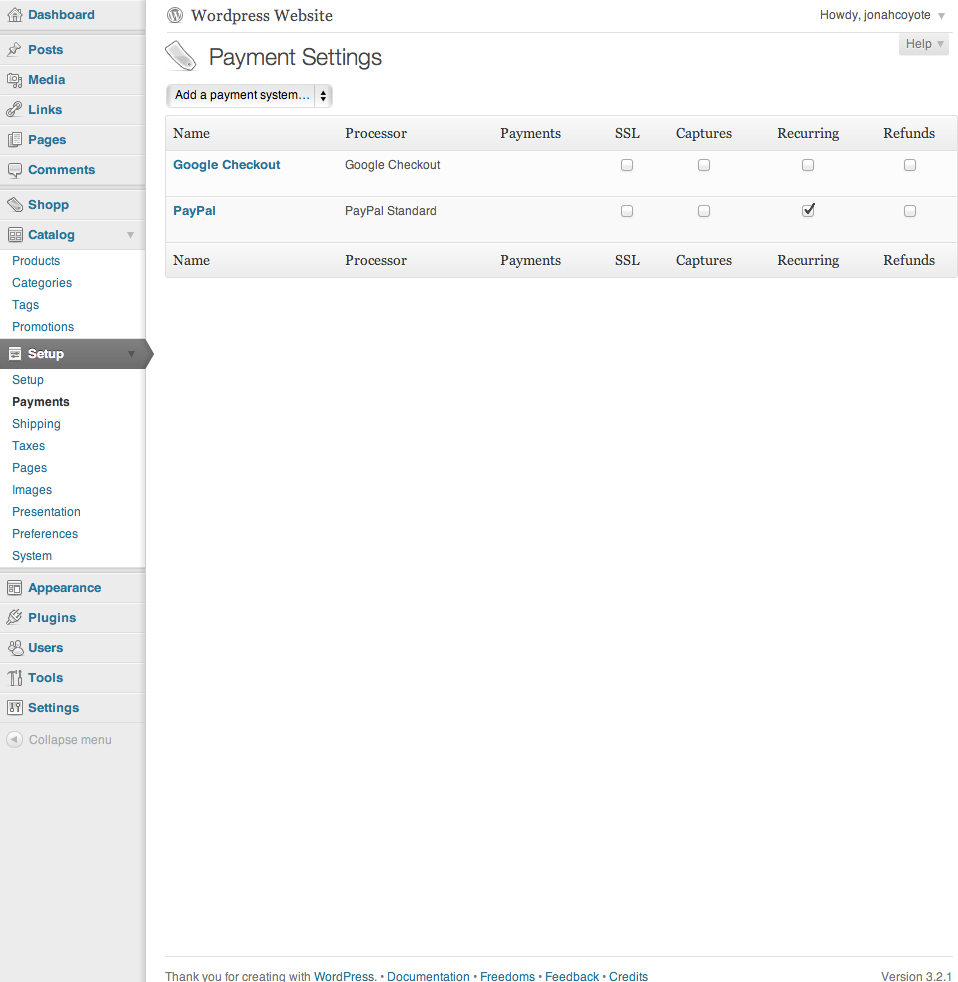Click the Wordpress Website title link
Image resolution: width=958 pixels, height=982 pixels.
[x=262, y=16]
